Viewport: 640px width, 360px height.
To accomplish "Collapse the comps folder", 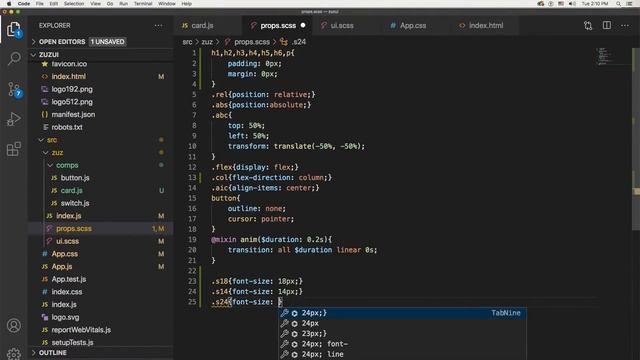I will (x=67, y=165).
